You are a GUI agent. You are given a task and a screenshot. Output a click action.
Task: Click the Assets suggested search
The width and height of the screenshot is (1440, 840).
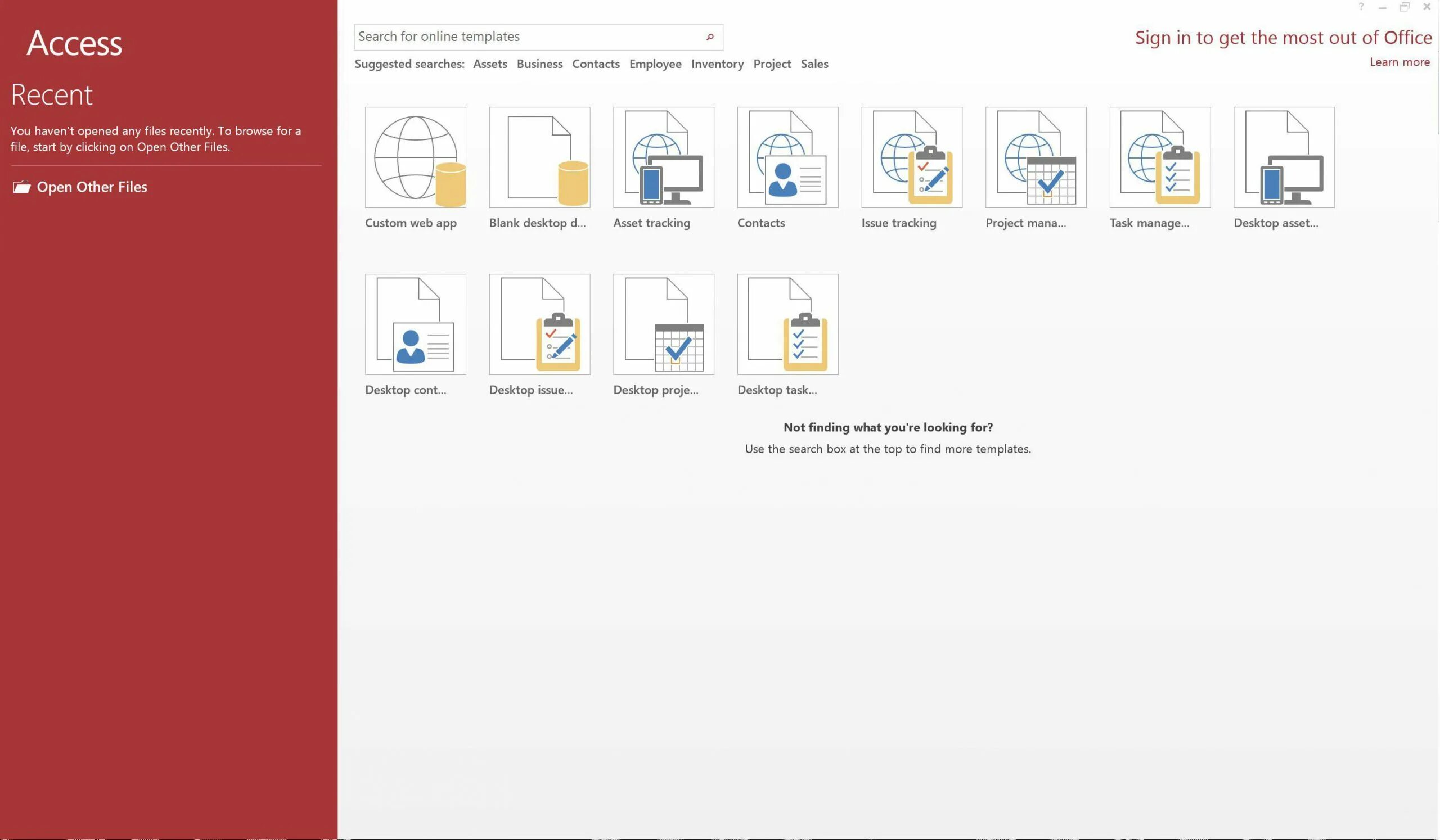(490, 64)
